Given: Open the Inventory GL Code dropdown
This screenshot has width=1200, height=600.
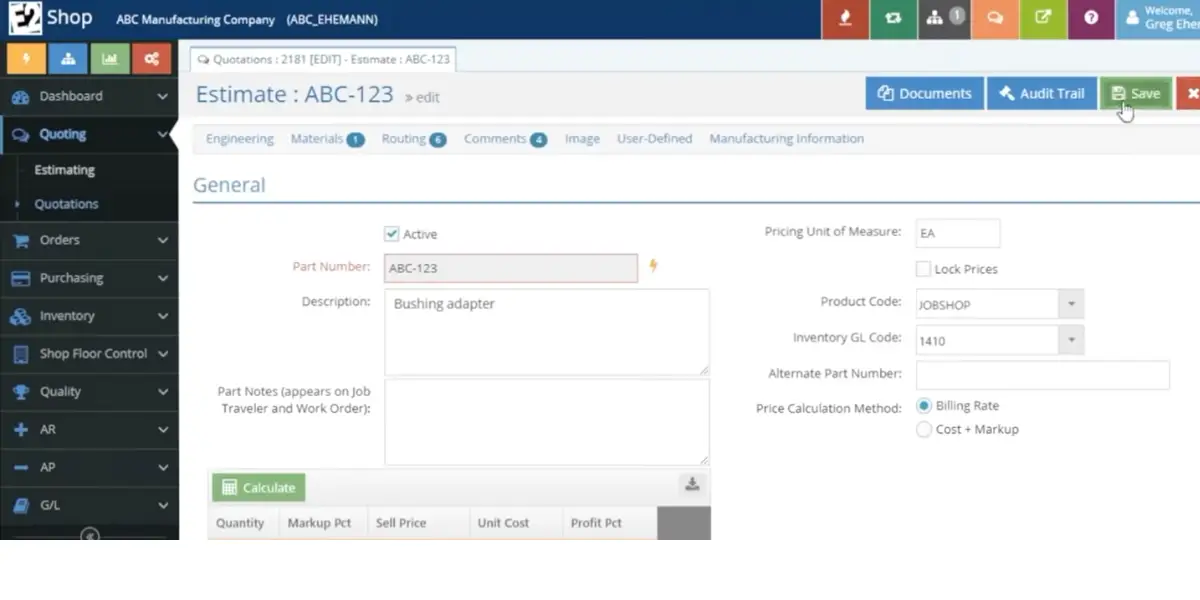Looking at the screenshot, I should point(1000,340).
